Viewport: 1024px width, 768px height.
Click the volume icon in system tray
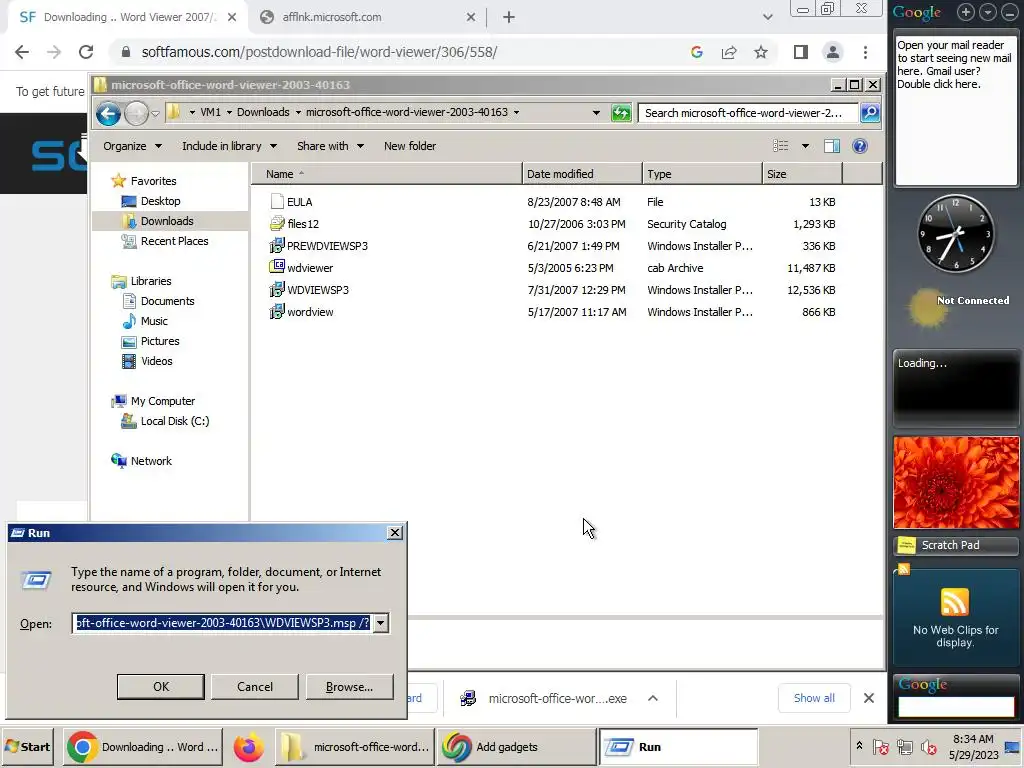[928, 746]
